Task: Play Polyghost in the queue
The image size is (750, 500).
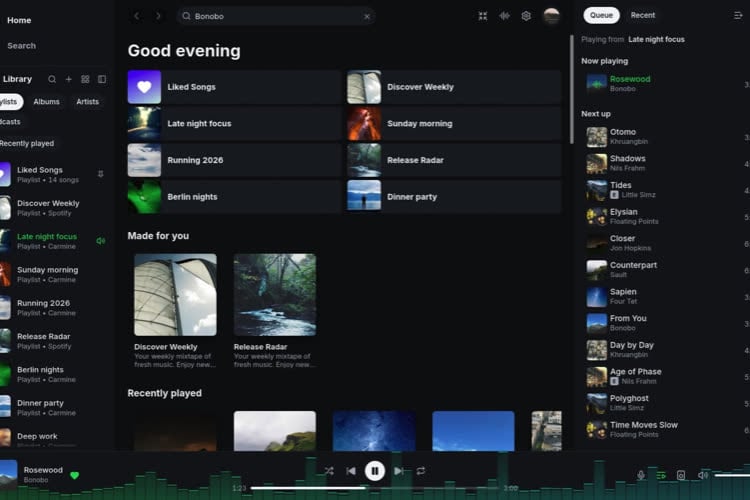Action: [x=666, y=403]
